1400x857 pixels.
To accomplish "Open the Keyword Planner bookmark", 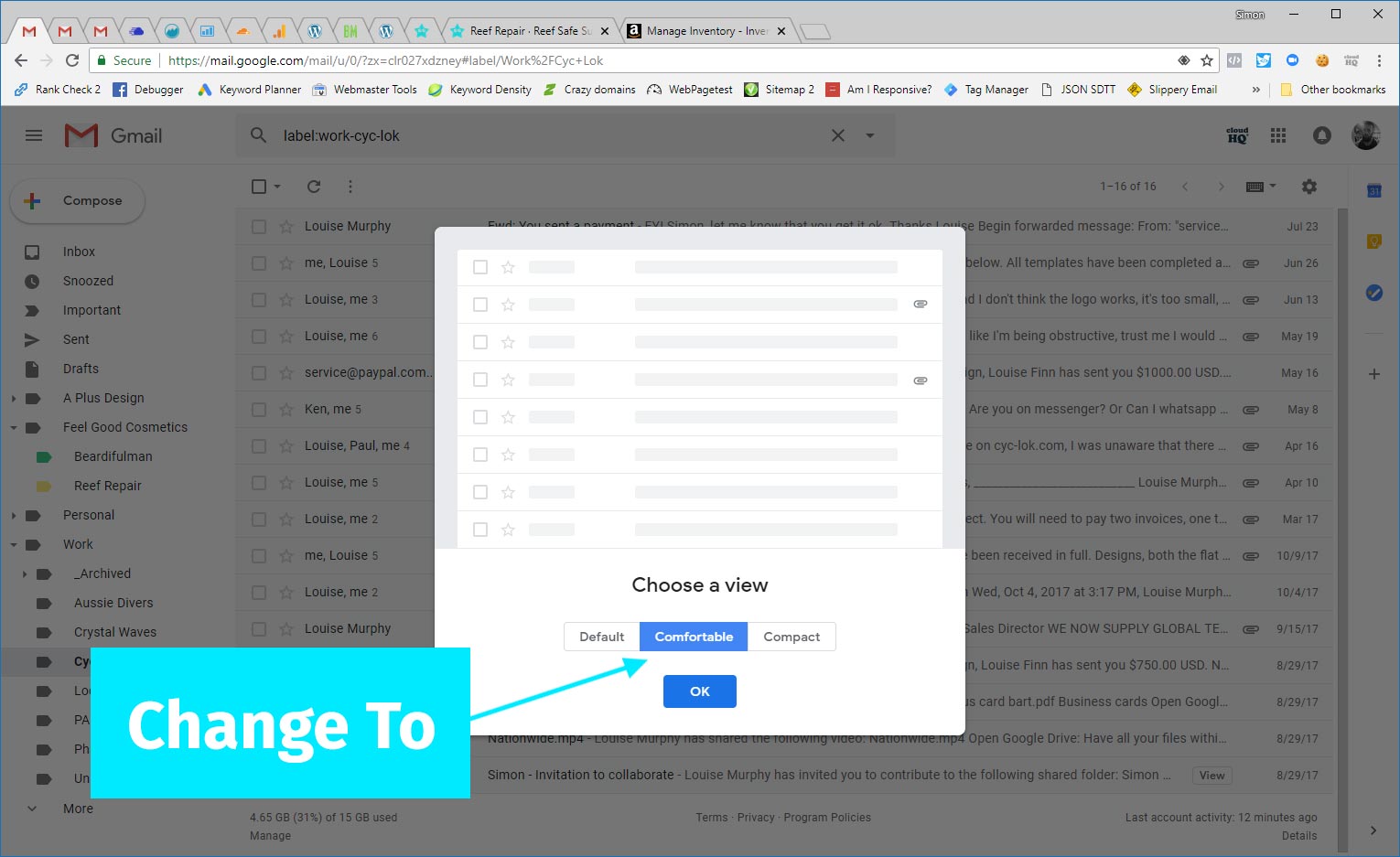I will [x=249, y=90].
